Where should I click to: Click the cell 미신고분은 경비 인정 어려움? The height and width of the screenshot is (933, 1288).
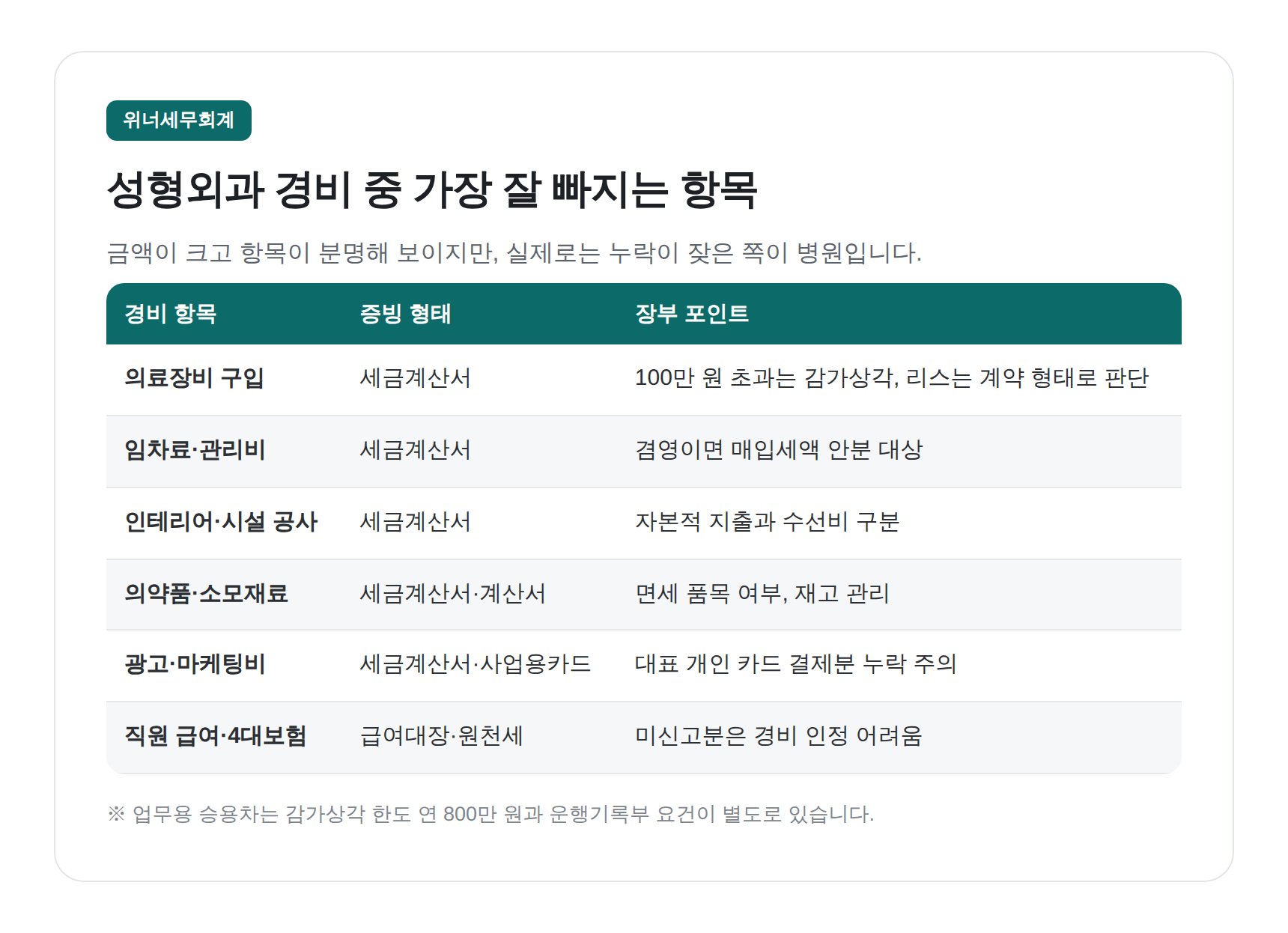(x=778, y=736)
